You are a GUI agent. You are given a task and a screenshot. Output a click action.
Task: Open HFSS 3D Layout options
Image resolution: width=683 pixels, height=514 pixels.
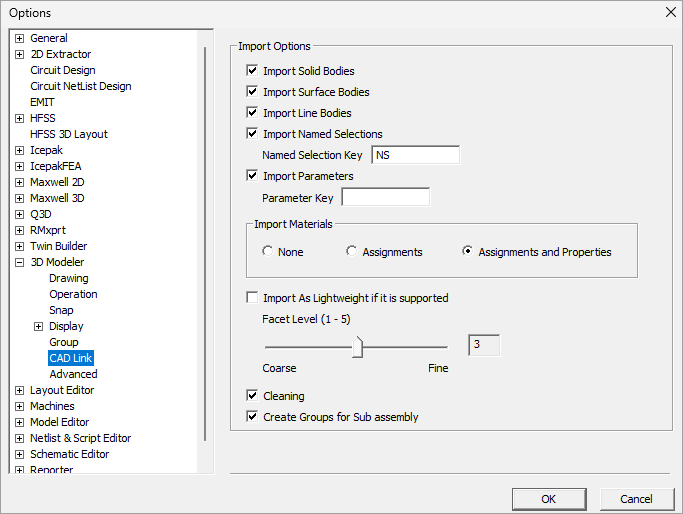69,134
